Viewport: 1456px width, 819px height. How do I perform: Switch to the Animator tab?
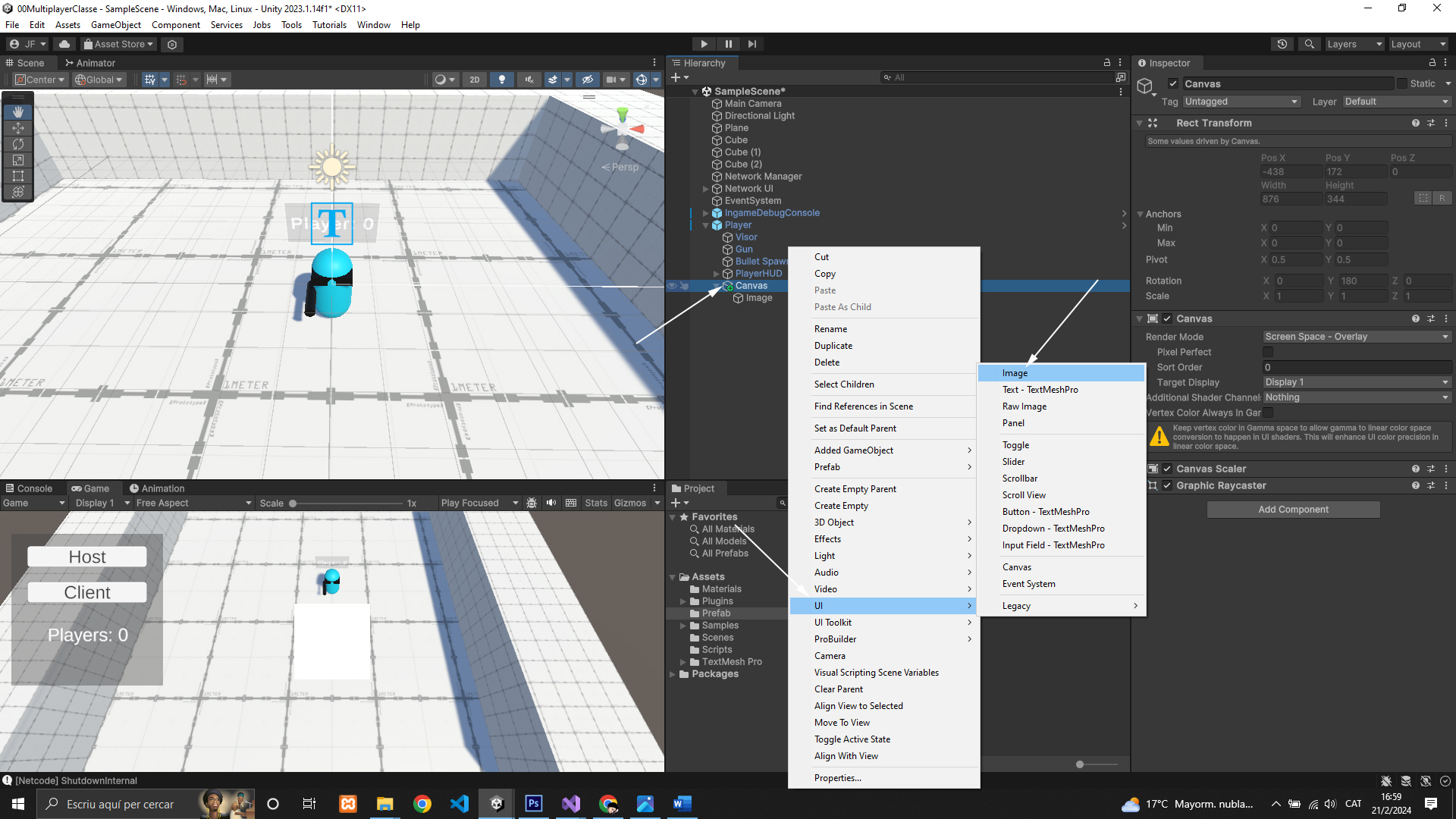point(89,63)
